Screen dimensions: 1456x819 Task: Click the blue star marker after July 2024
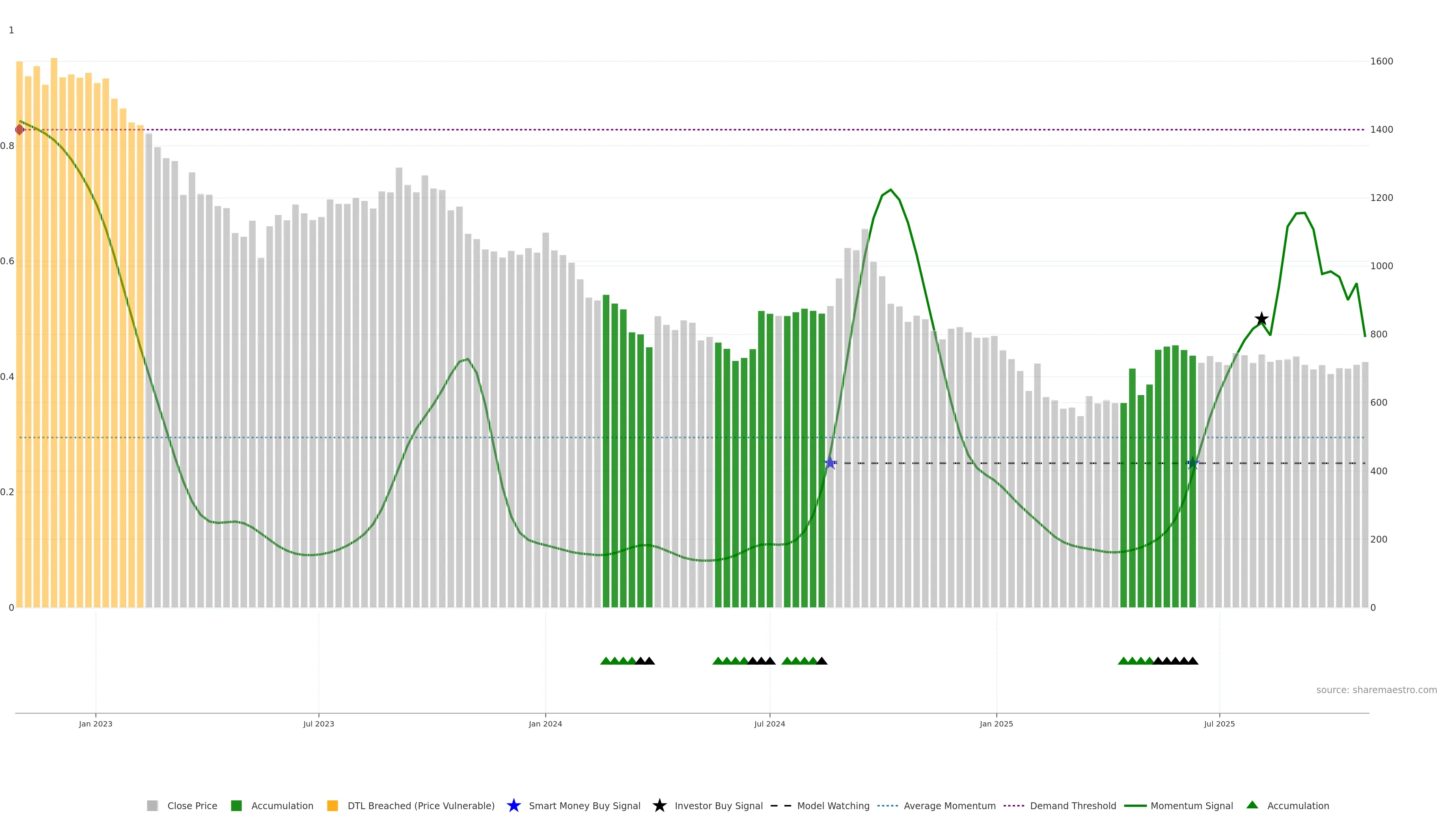pos(830,463)
